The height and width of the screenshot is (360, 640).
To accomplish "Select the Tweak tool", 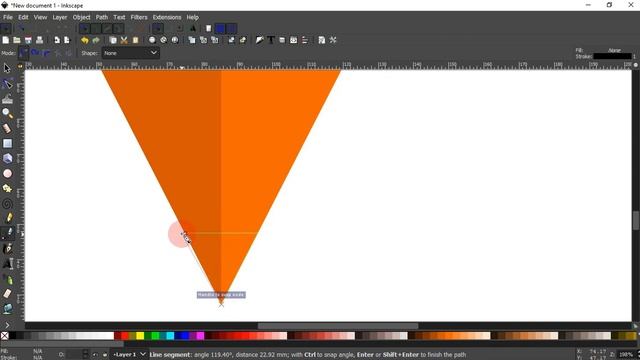I will [7, 98].
